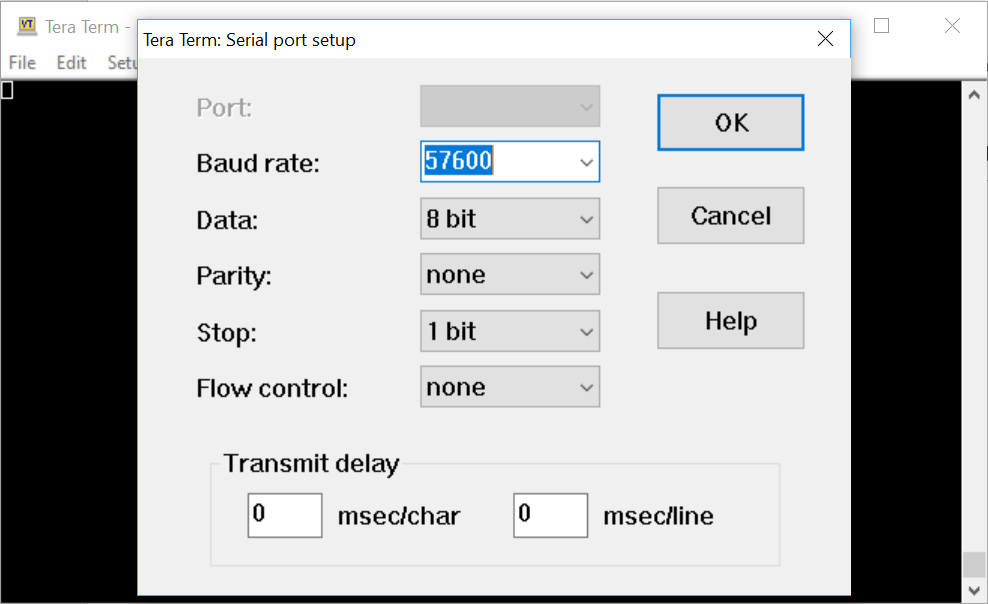Expand the Baud rate dropdown arrow
This screenshot has width=988, height=604.
tap(586, 162)
